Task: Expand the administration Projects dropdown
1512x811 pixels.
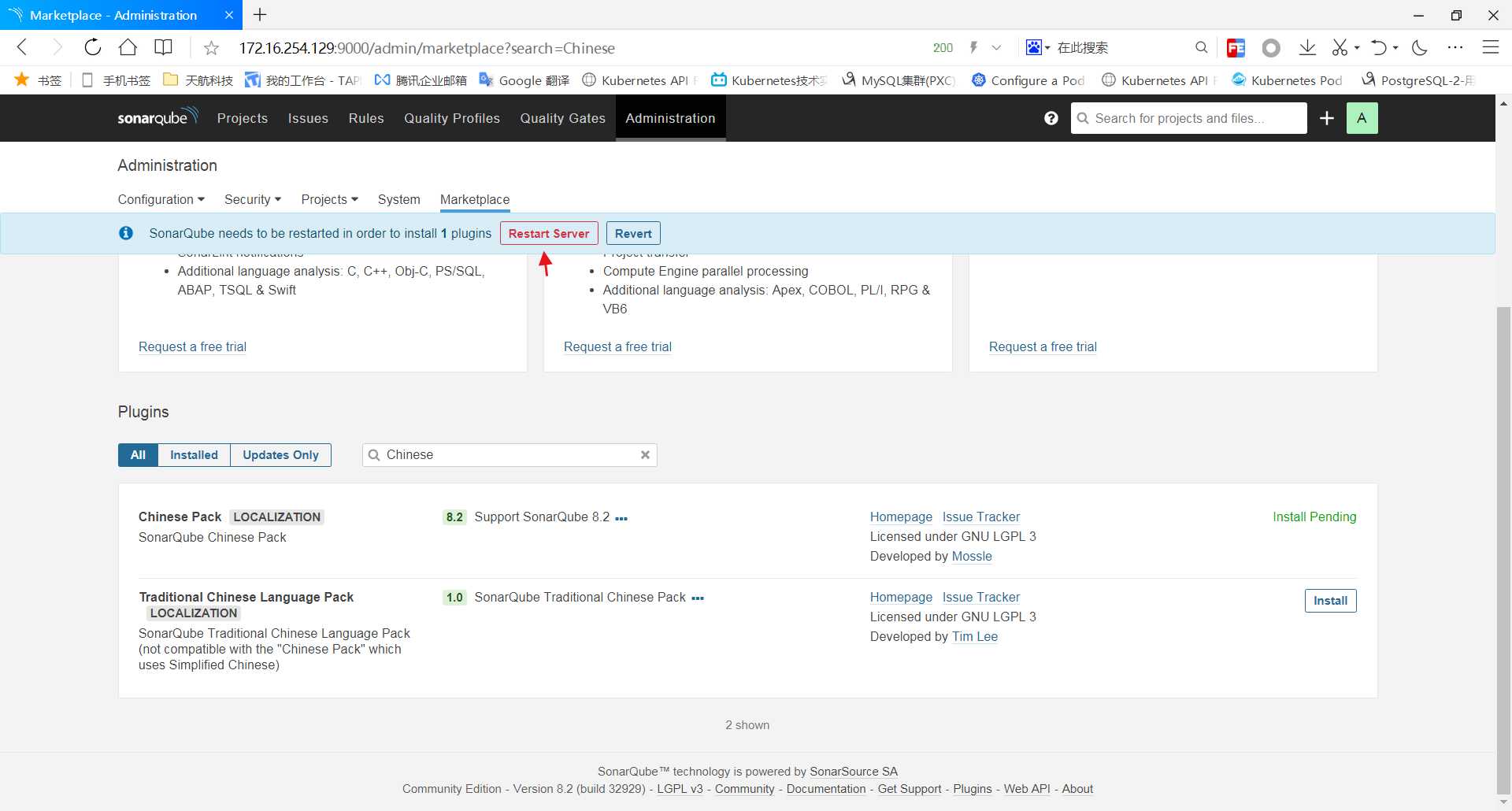Action: (330, 199)
